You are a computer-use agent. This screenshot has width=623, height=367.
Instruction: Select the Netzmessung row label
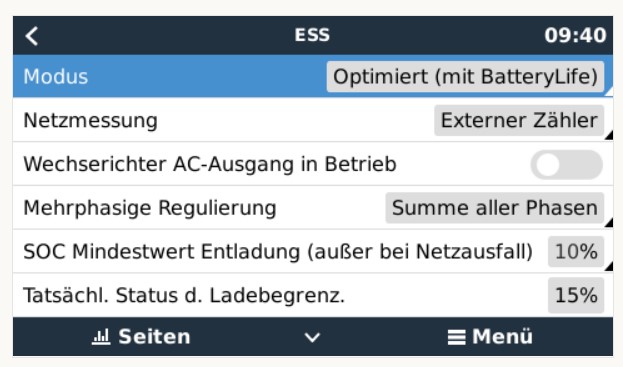point(91,120)
